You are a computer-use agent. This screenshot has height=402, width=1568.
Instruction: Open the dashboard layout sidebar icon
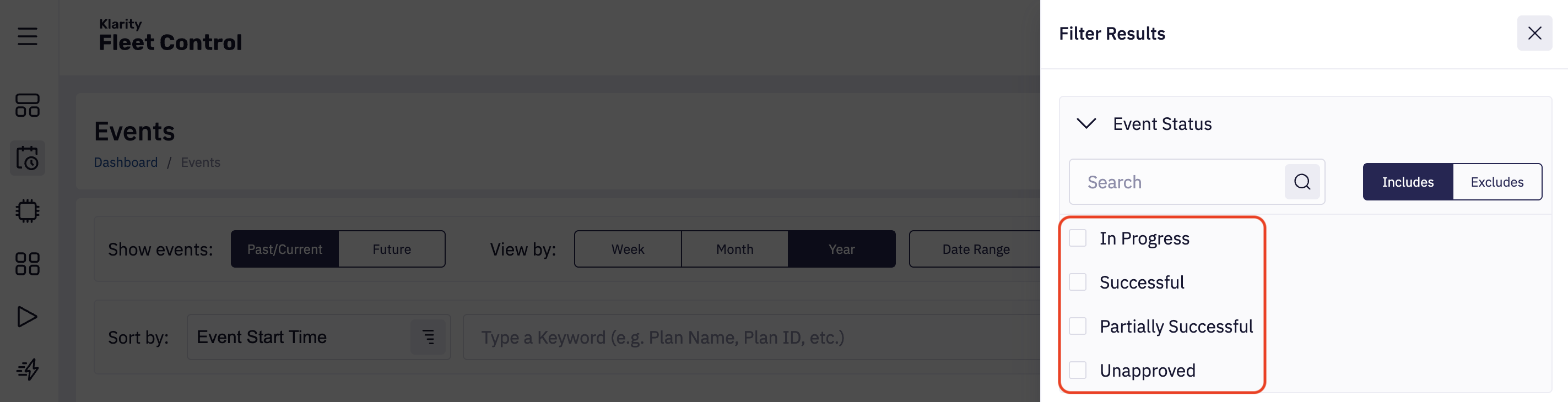pyautogui.click(x=28, y=105)
